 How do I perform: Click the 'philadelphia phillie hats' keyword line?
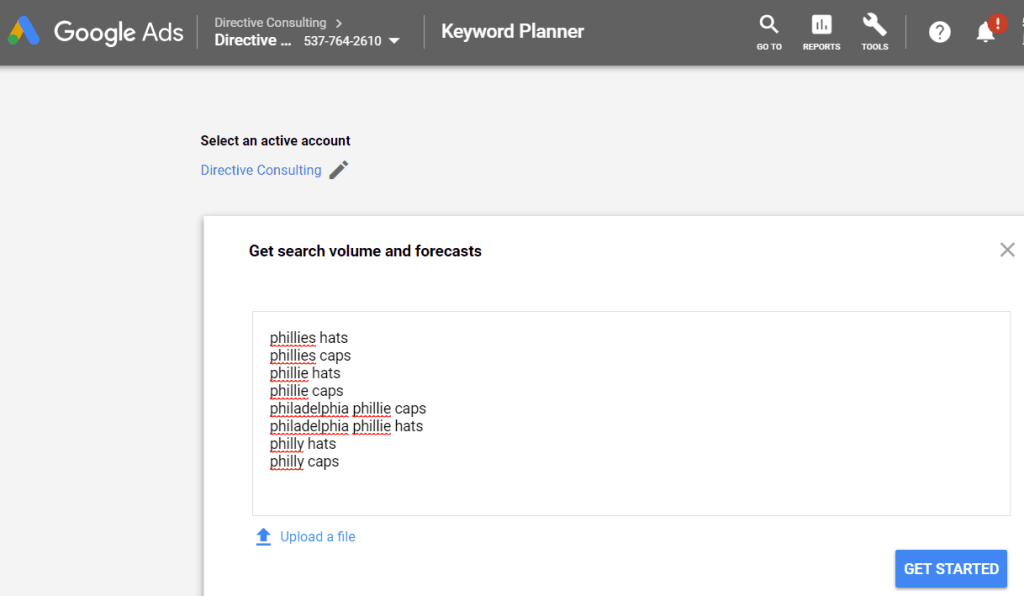point(346,426)
